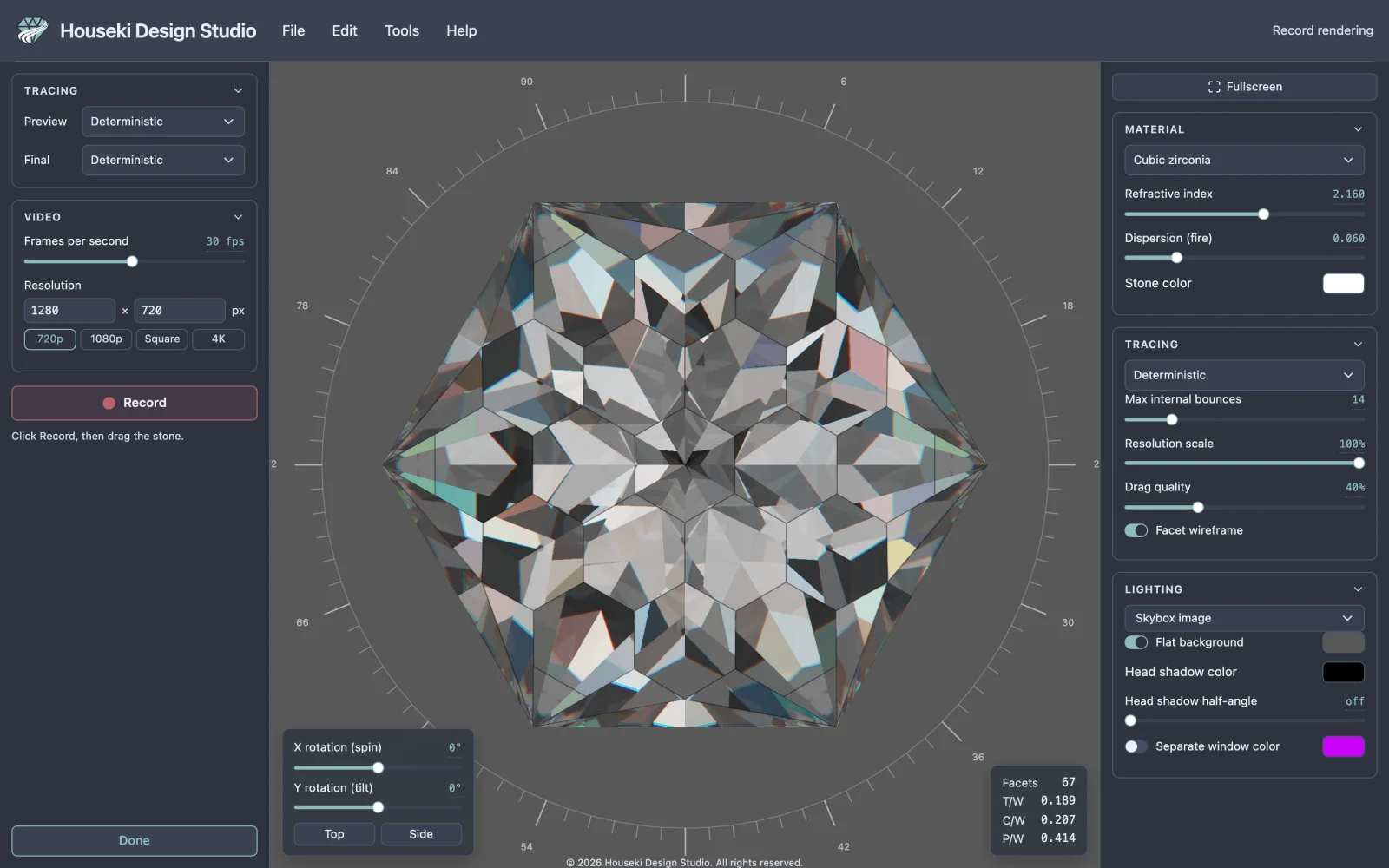
Task: Select the Top view button
Action: pos(334,834)
